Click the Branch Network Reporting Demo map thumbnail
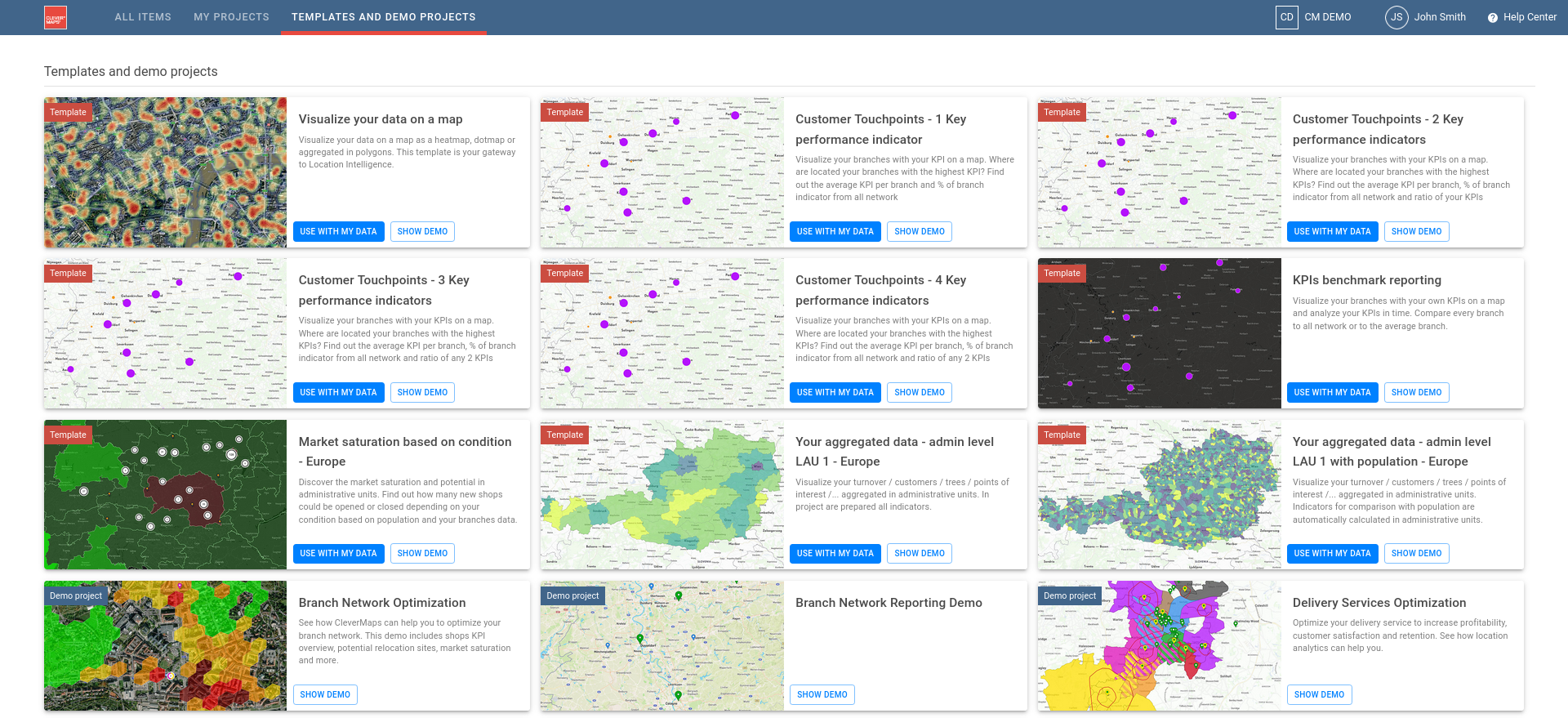This screenshot has height=718, width=1568. [x=661, y=645]
